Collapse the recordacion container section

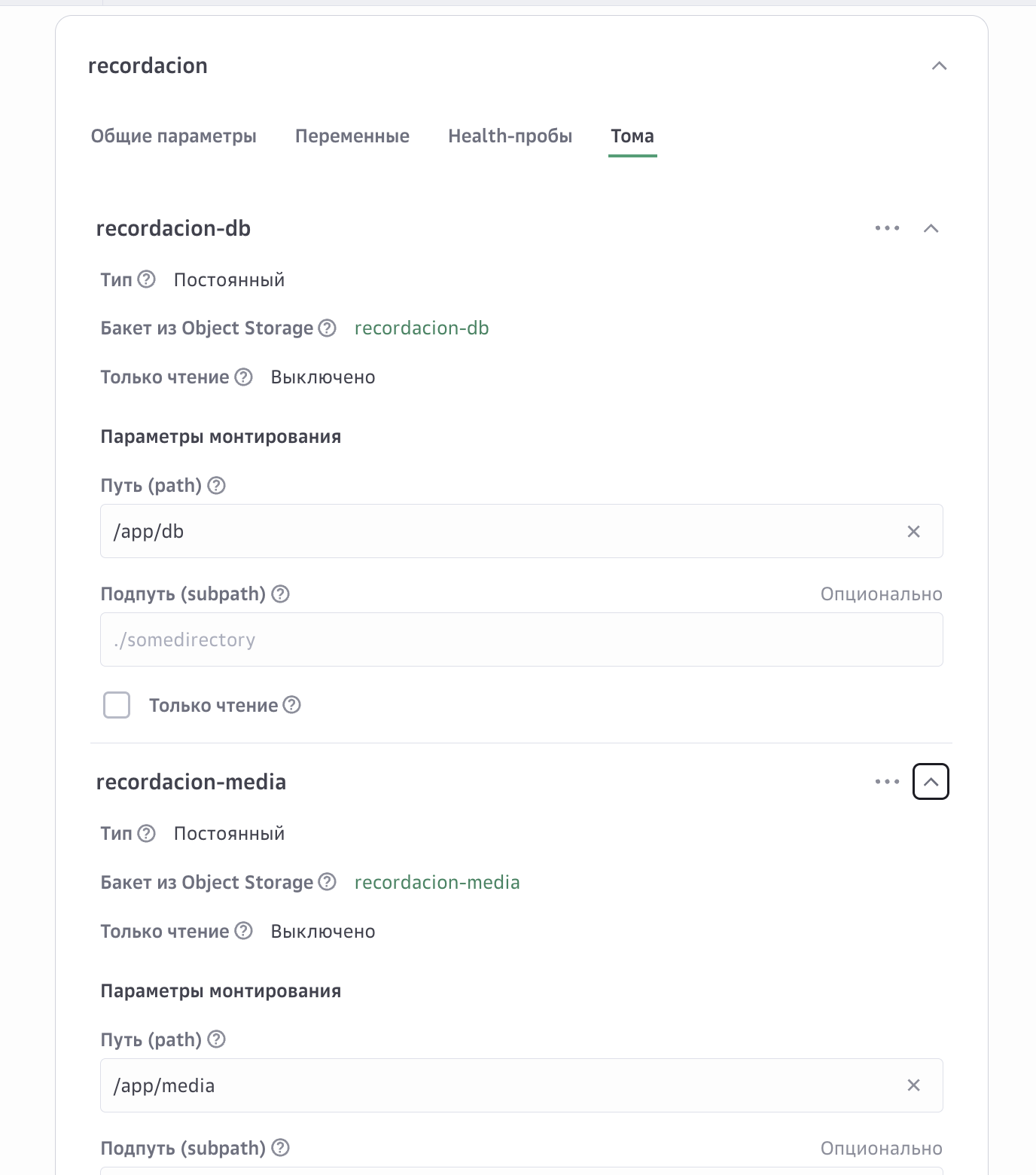click(939, 66)
